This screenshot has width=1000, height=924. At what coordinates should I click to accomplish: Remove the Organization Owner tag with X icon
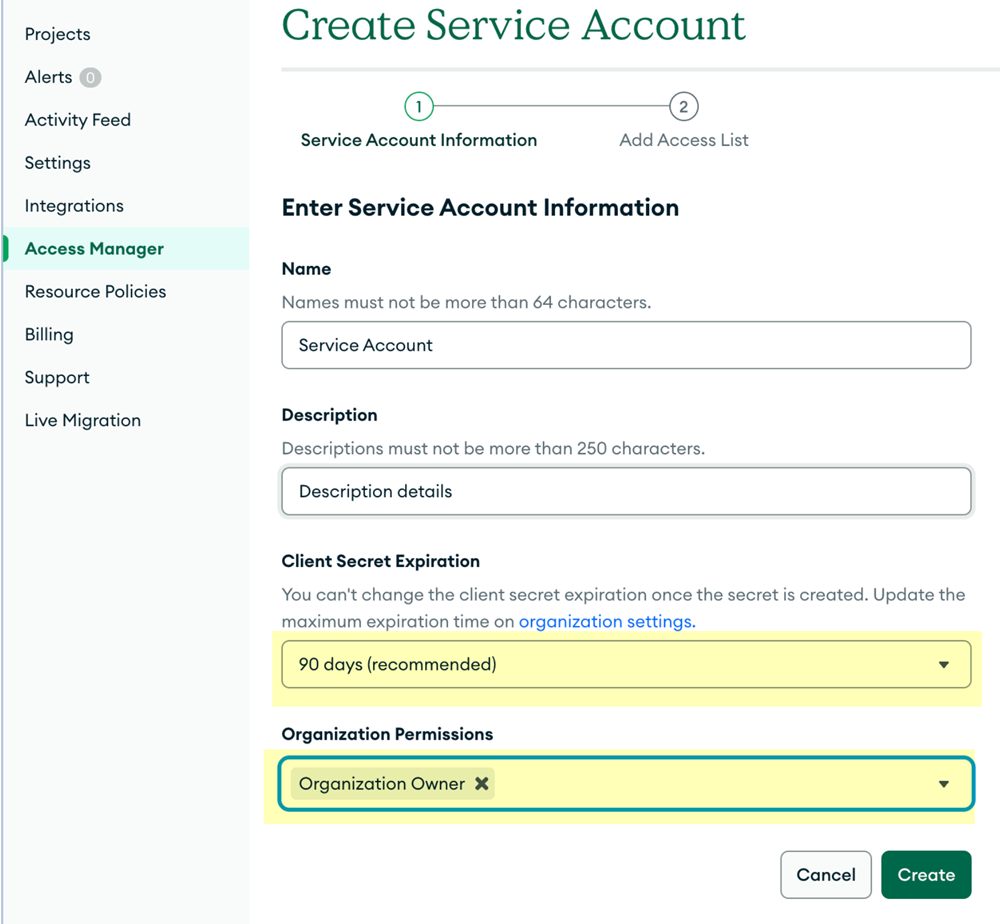481,784
